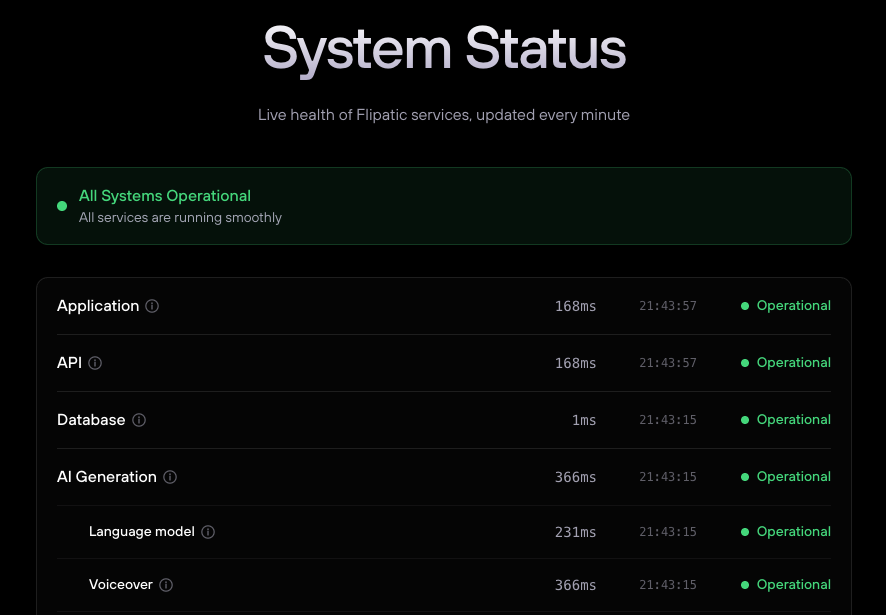Image resolution: width=886 pixels, height=615 pixels.
Task: Click the green dot in the All Systems banner
Action: pos(62,206)
